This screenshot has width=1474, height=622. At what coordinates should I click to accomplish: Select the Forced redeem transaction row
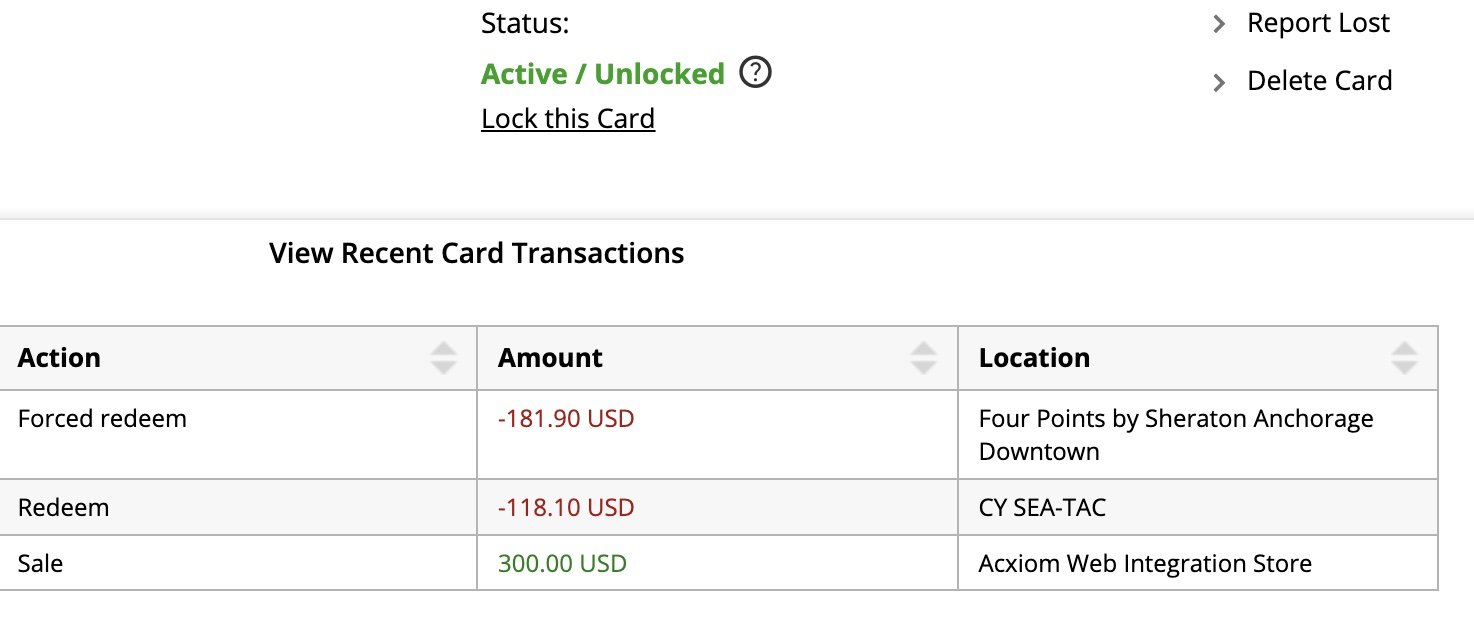719,434
